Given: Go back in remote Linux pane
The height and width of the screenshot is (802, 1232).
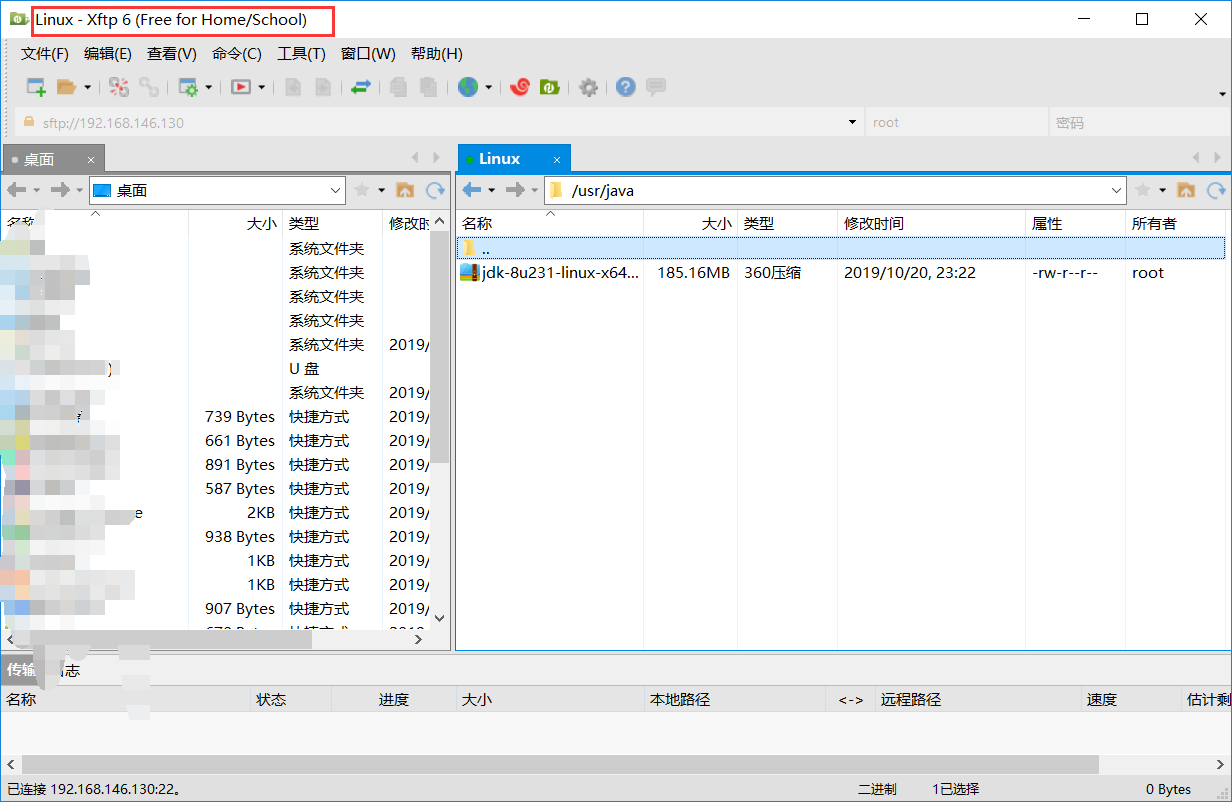Looking at the screenshot, I should [472, 190].
